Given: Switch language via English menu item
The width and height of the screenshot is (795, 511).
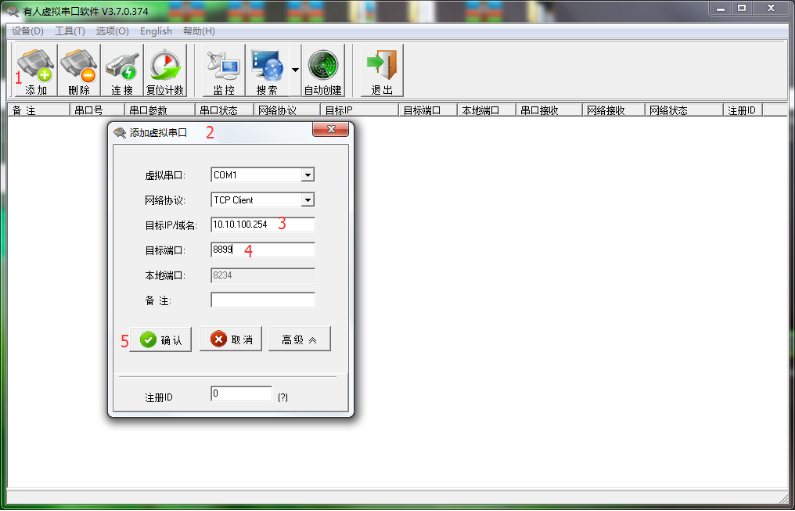Looking at the screenshot, I should 156,31.
